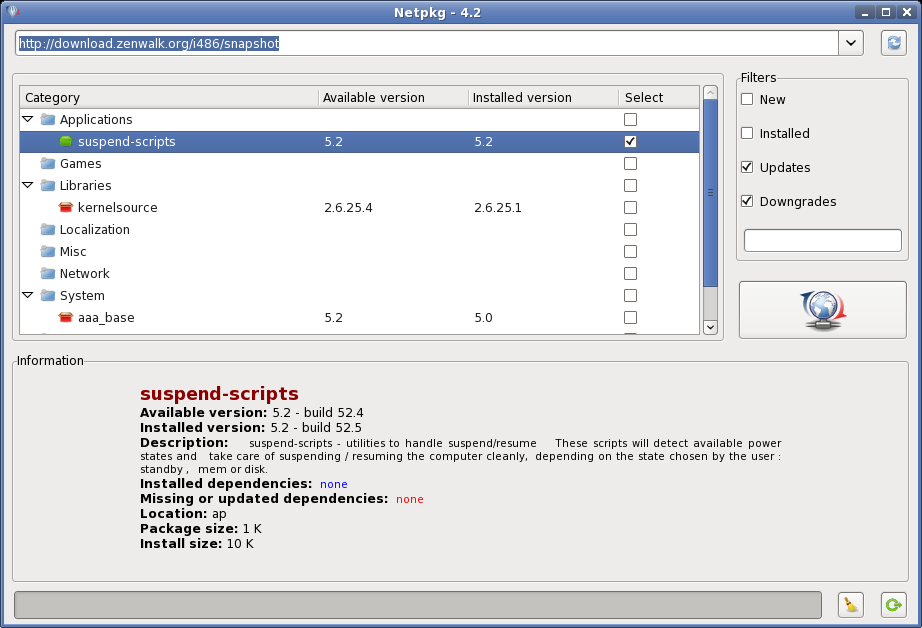The width and height of the screenshot is (922, 628).
Task: Select the Misc category row
Action: pos(359,252)
